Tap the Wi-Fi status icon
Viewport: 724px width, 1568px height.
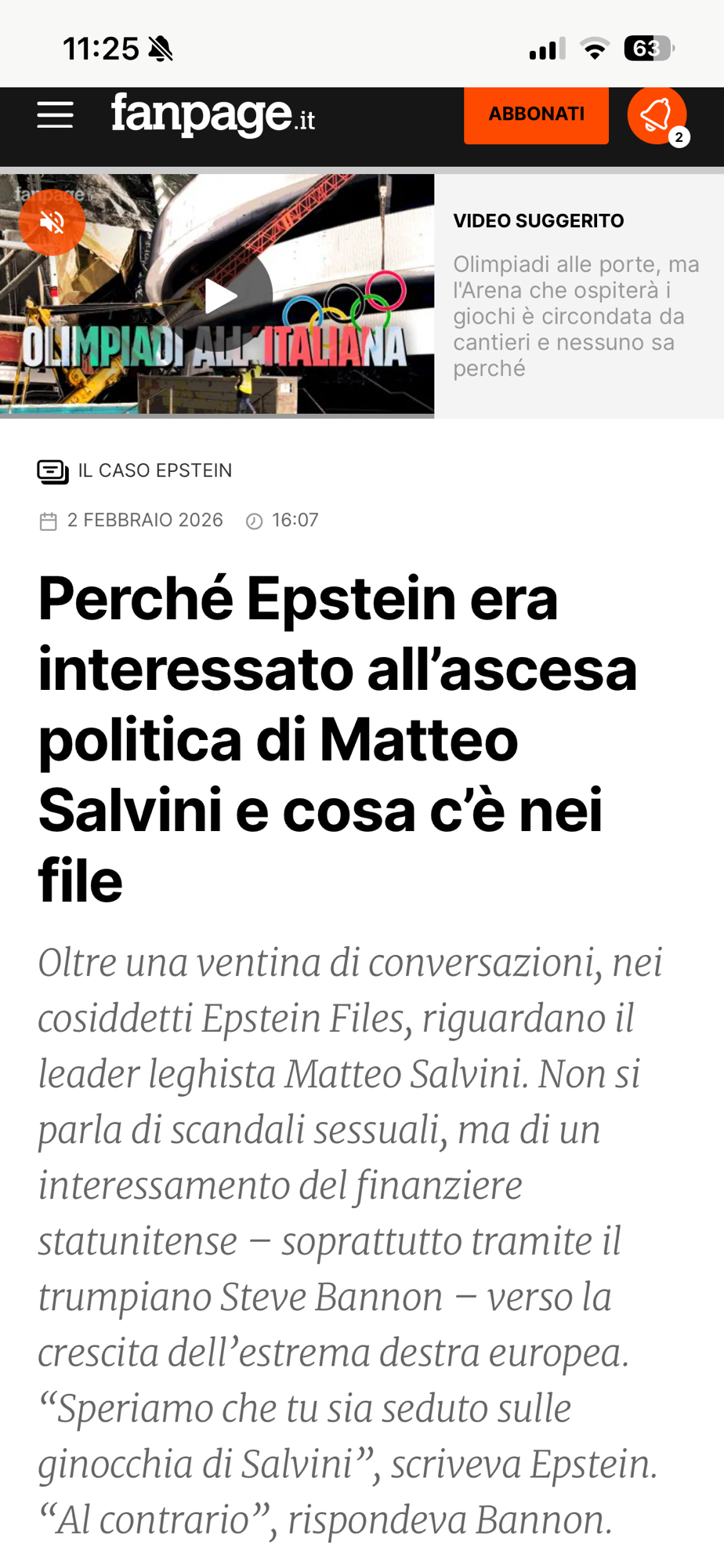(595, 49)
